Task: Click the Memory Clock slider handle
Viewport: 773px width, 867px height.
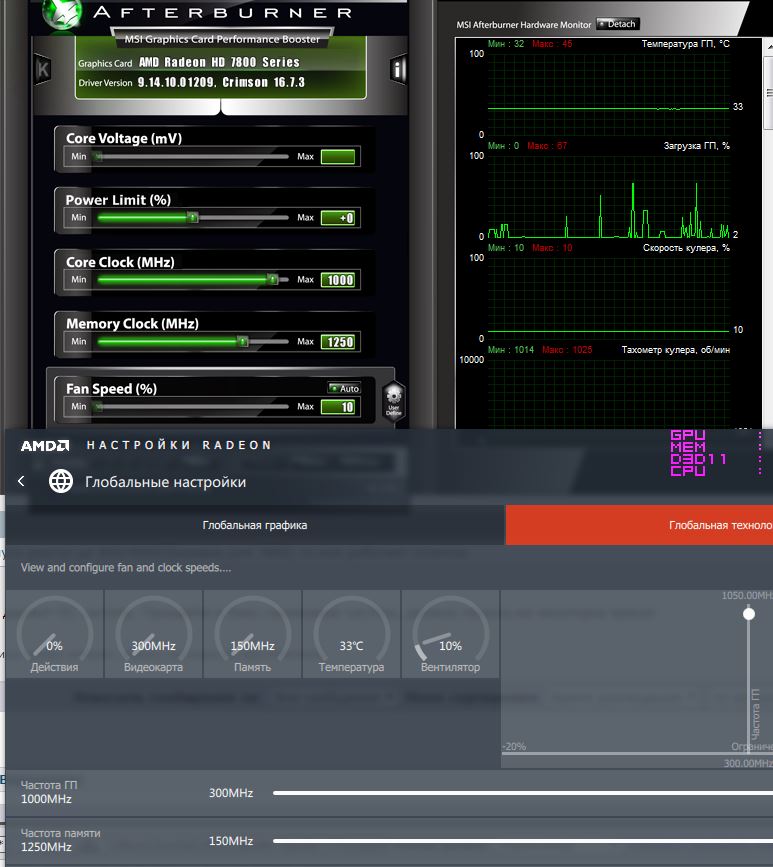Action: (x=243, y=341)
